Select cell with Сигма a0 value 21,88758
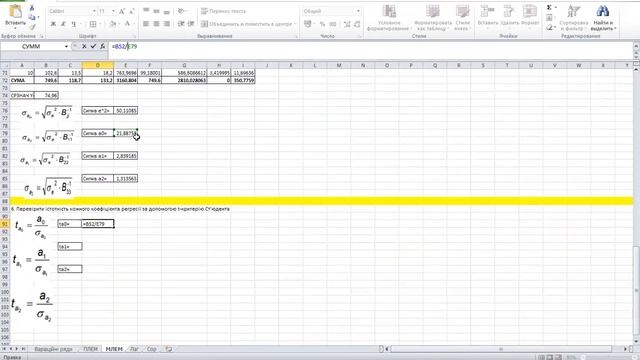This screenshot has width=640, height=360. (x=126, y=133)
